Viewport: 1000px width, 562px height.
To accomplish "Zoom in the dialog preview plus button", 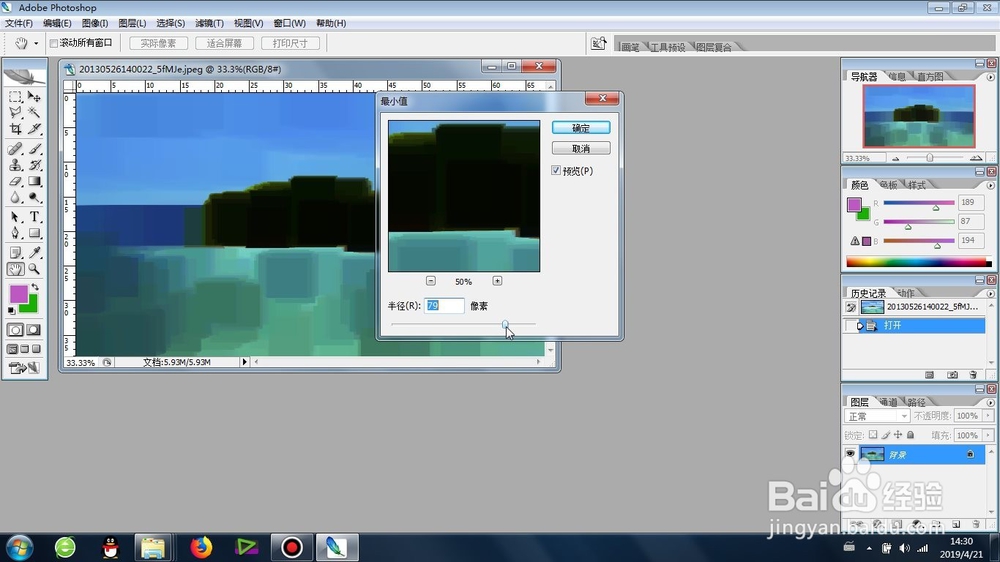I will (x=497, y=281).
